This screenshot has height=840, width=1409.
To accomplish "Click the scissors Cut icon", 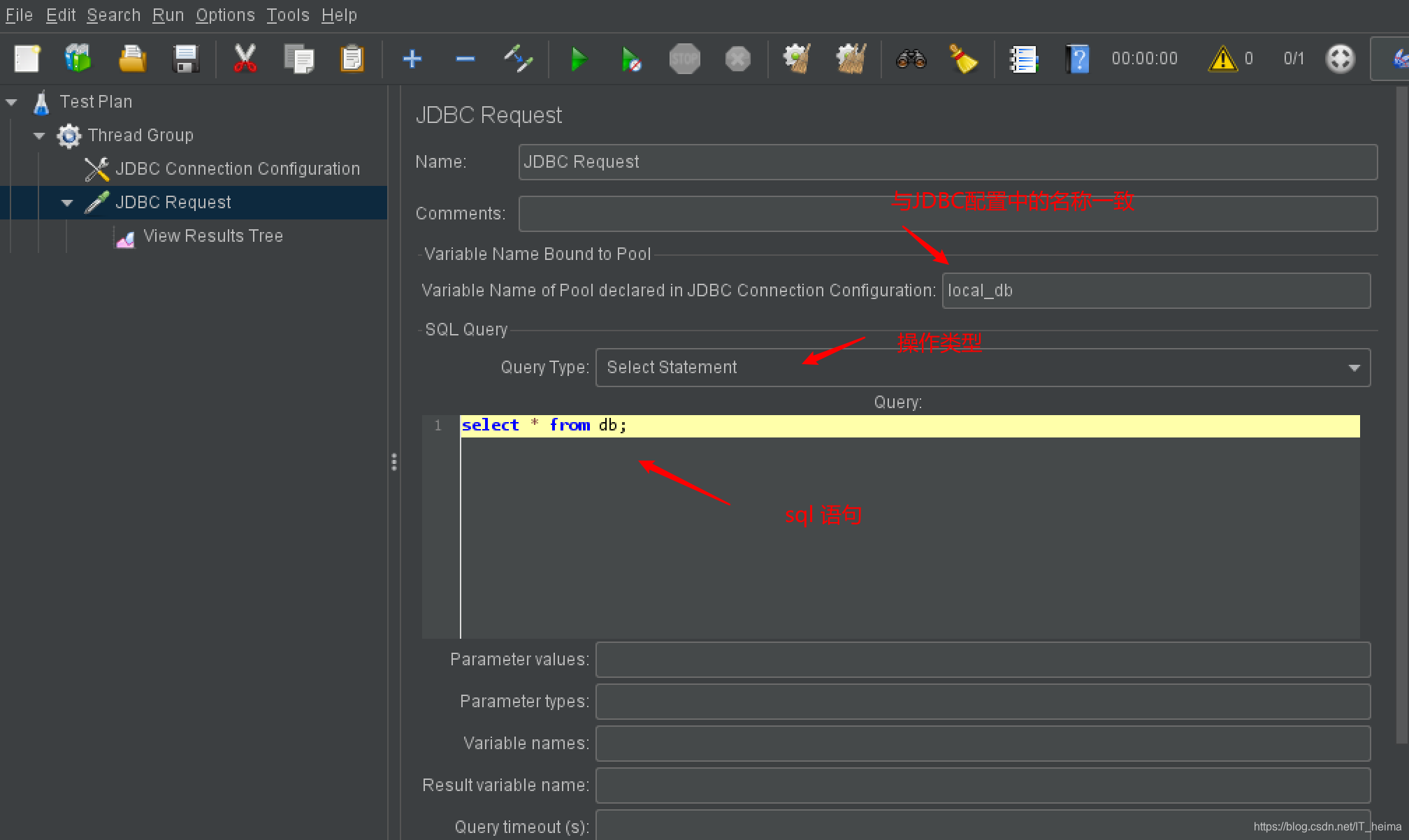I will point(245,59).
